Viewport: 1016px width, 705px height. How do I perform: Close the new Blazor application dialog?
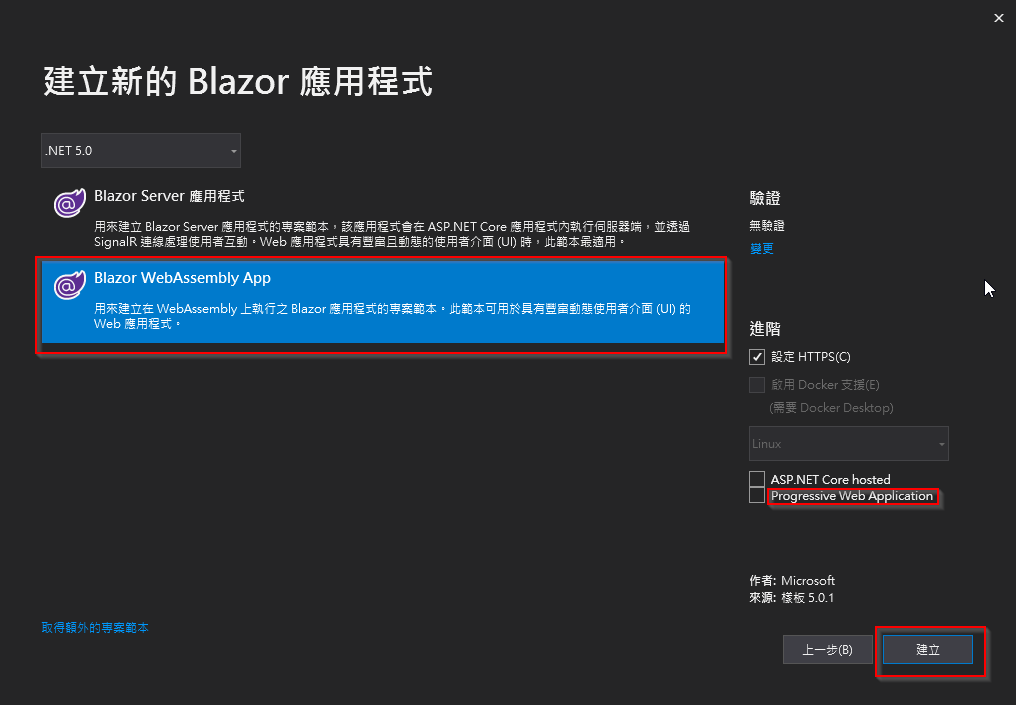coord(999,18)
